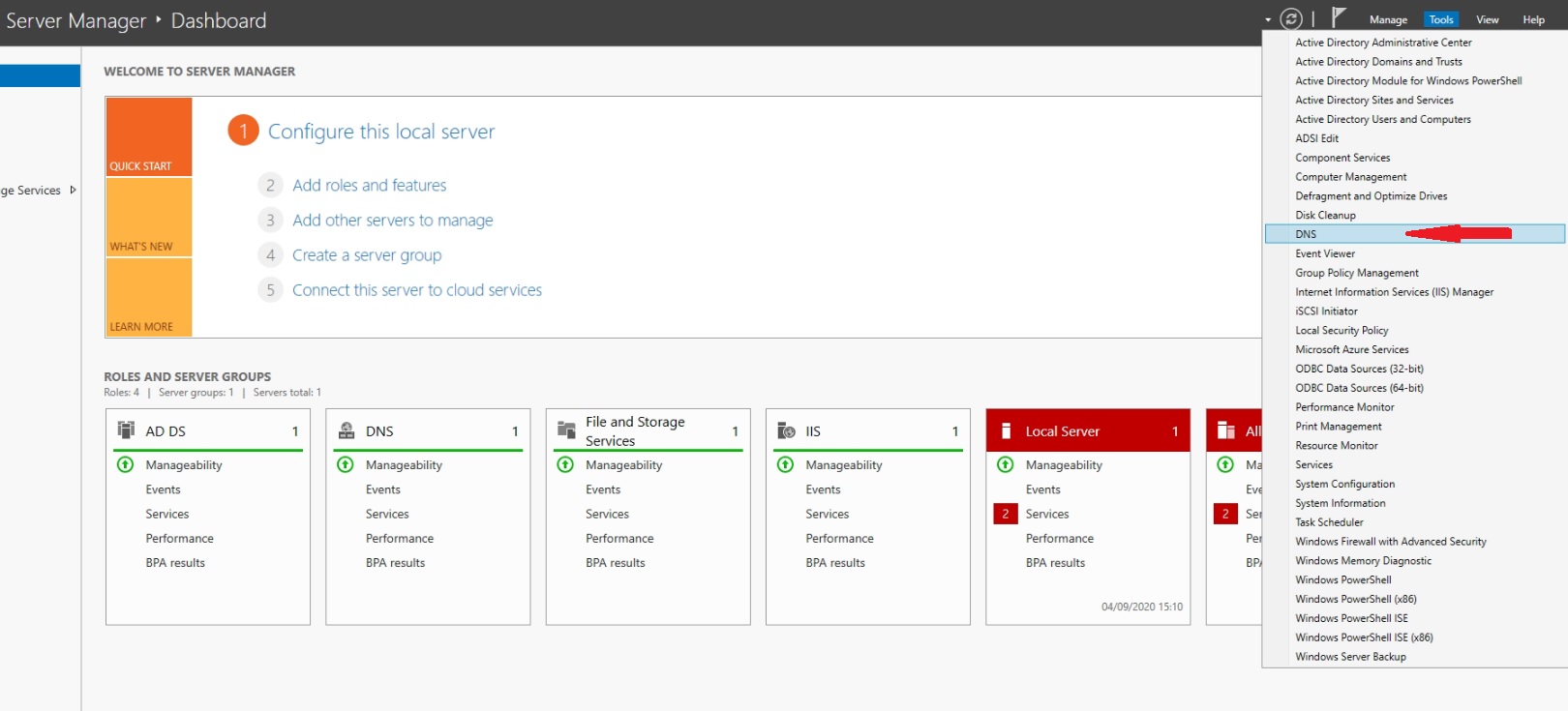The image size is (1568, 711).
Task: Select the QUICK START tab tile
Action: pyautogui.click(x=149, y=136)
